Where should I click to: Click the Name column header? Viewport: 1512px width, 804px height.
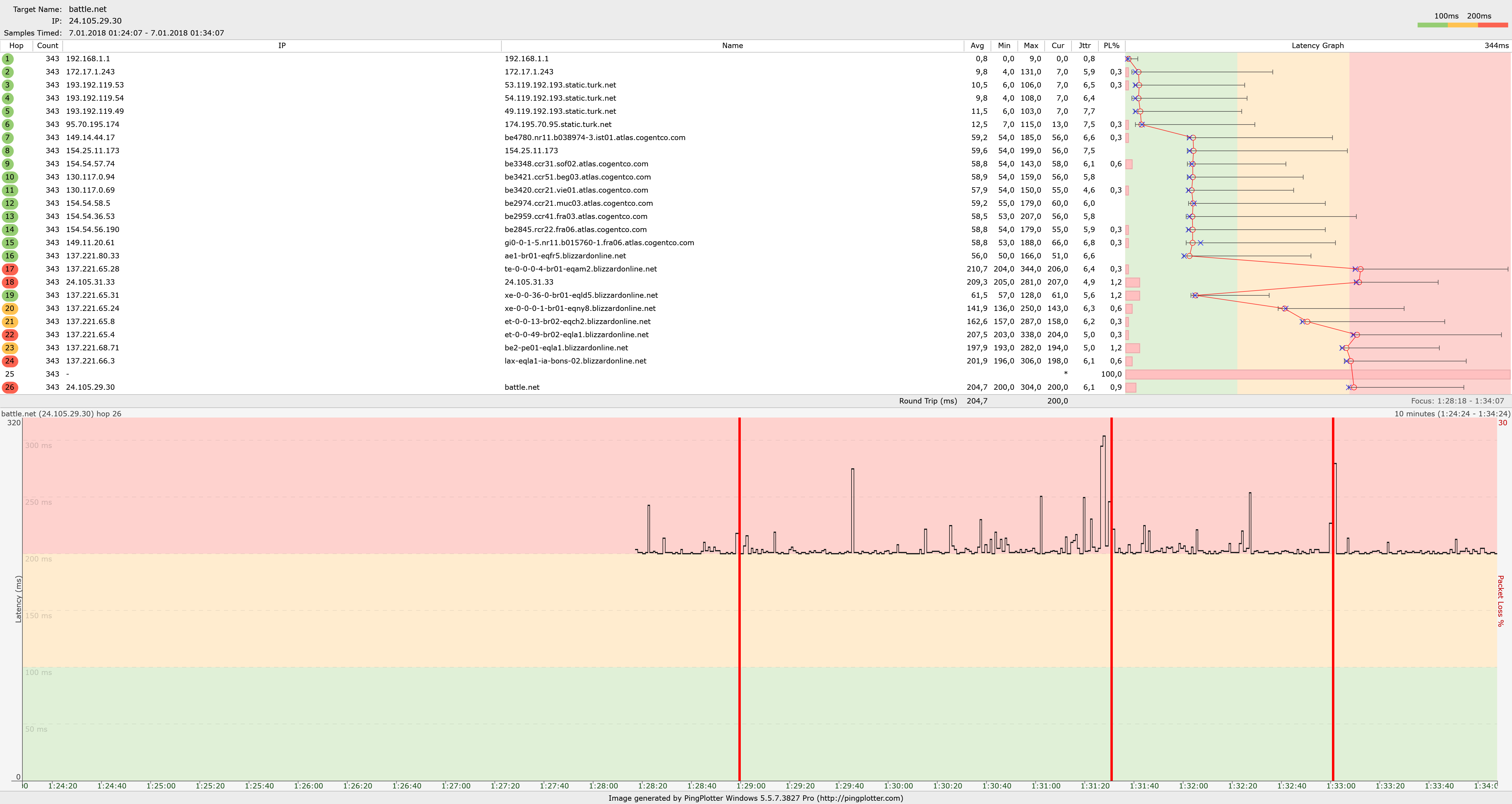point(732,46)
